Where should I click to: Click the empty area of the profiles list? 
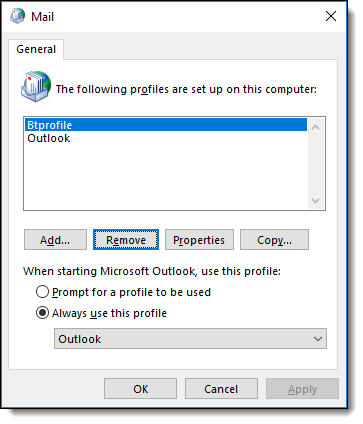click(x=166, y=177)
